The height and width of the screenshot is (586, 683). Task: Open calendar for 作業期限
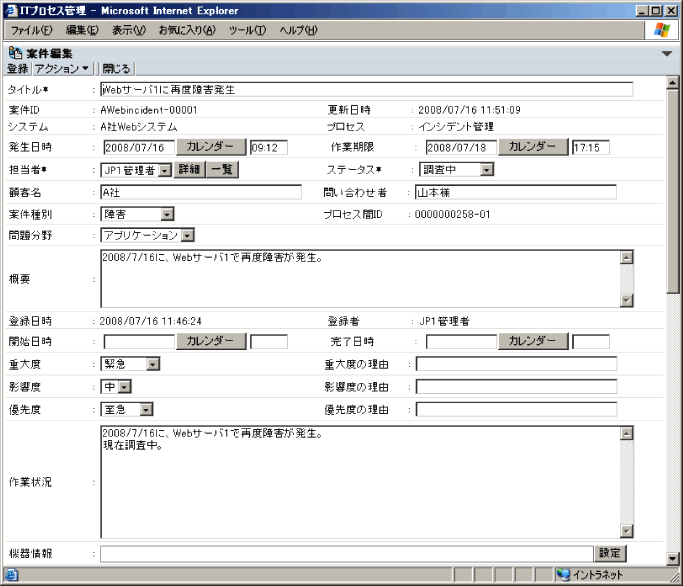pyautogui.click(x=534, y=147)
